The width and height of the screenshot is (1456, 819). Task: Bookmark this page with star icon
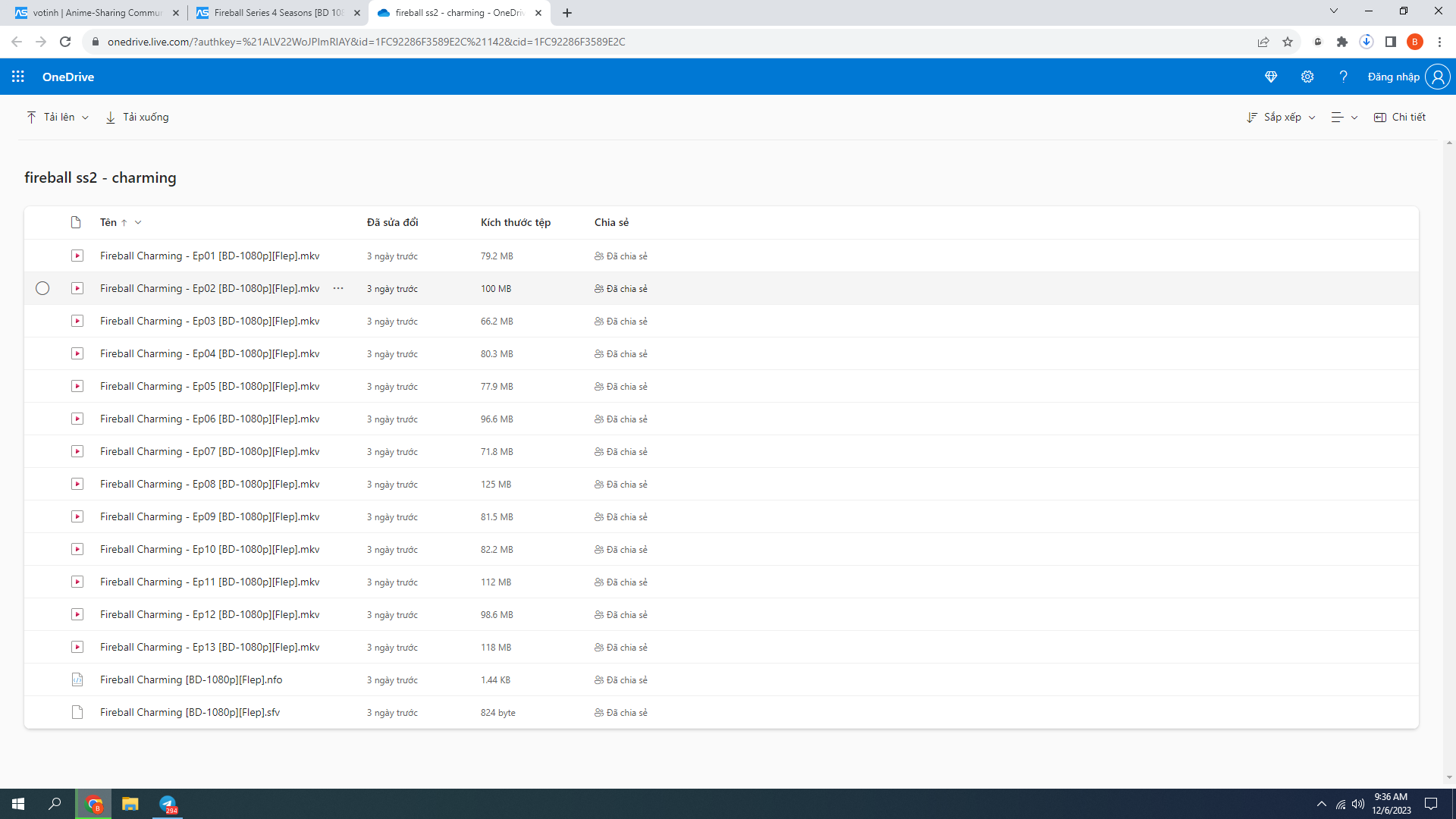[x=1288, y=42]
